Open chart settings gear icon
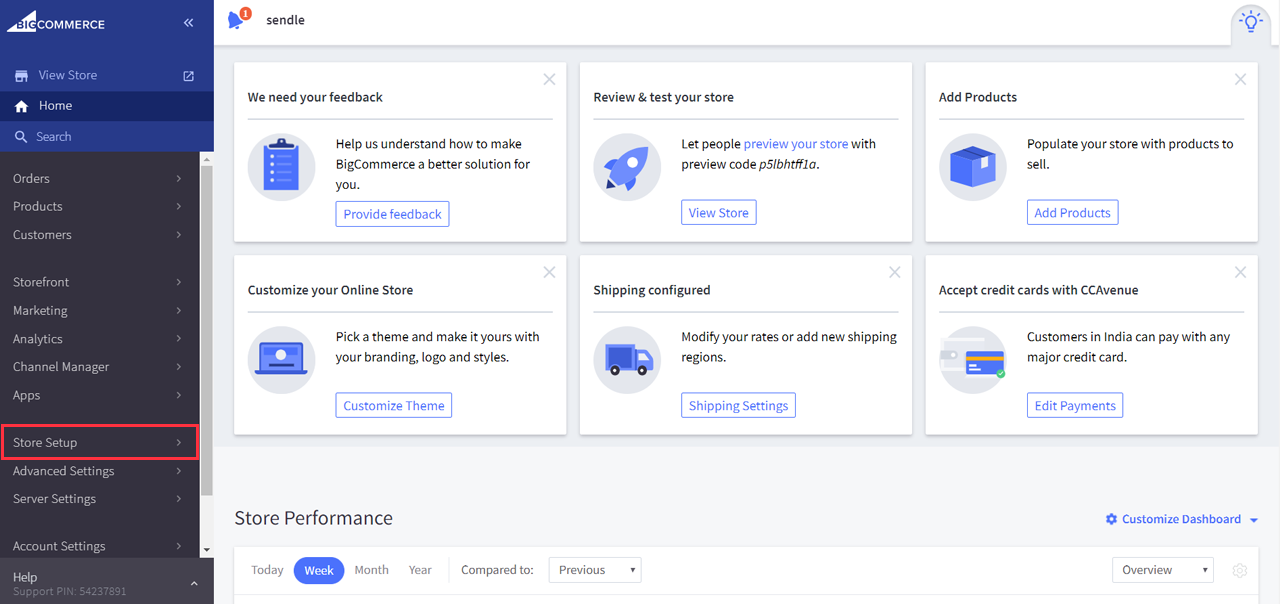This screenshot has width=1280, height=604. (x=1240, y=570)
